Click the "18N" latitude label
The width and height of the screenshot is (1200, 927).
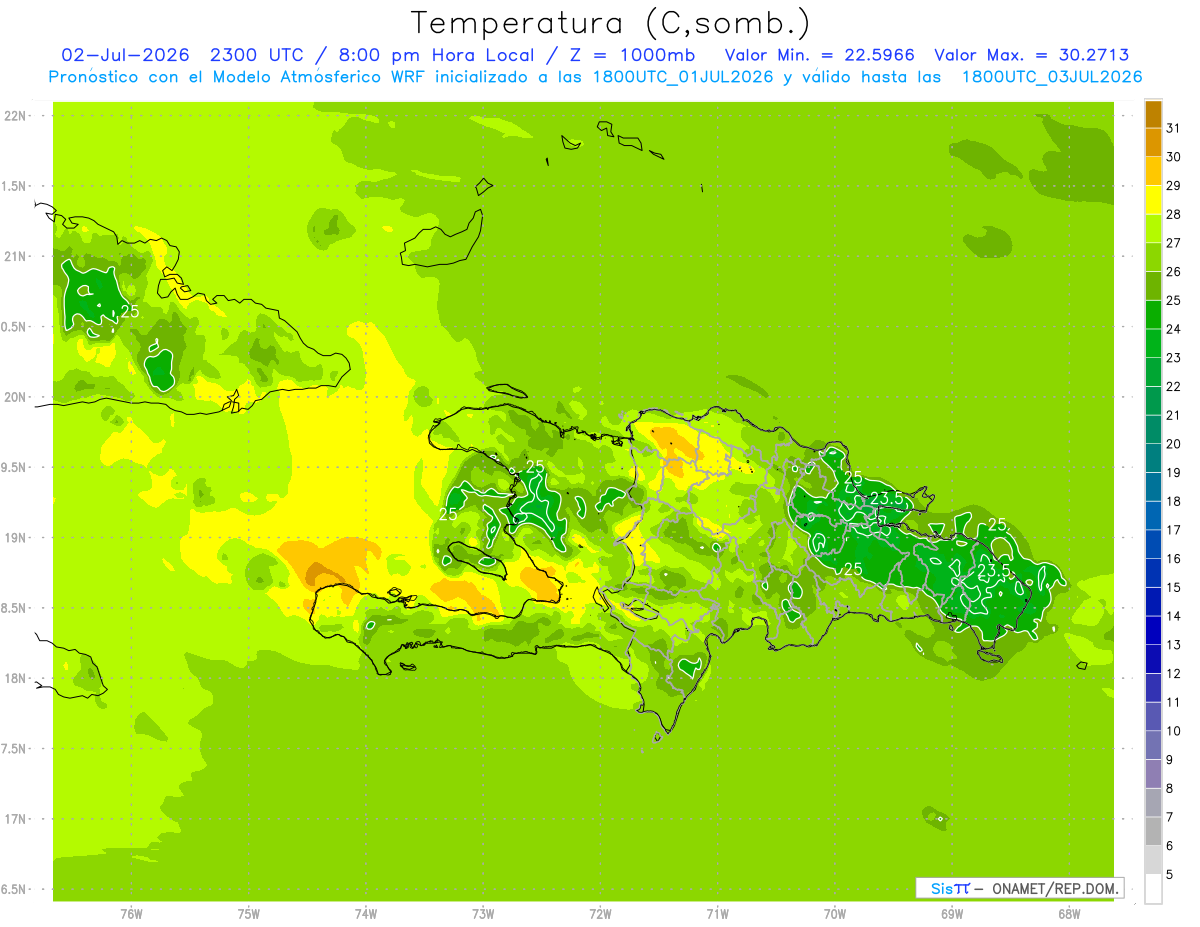(x=15, y=678)
